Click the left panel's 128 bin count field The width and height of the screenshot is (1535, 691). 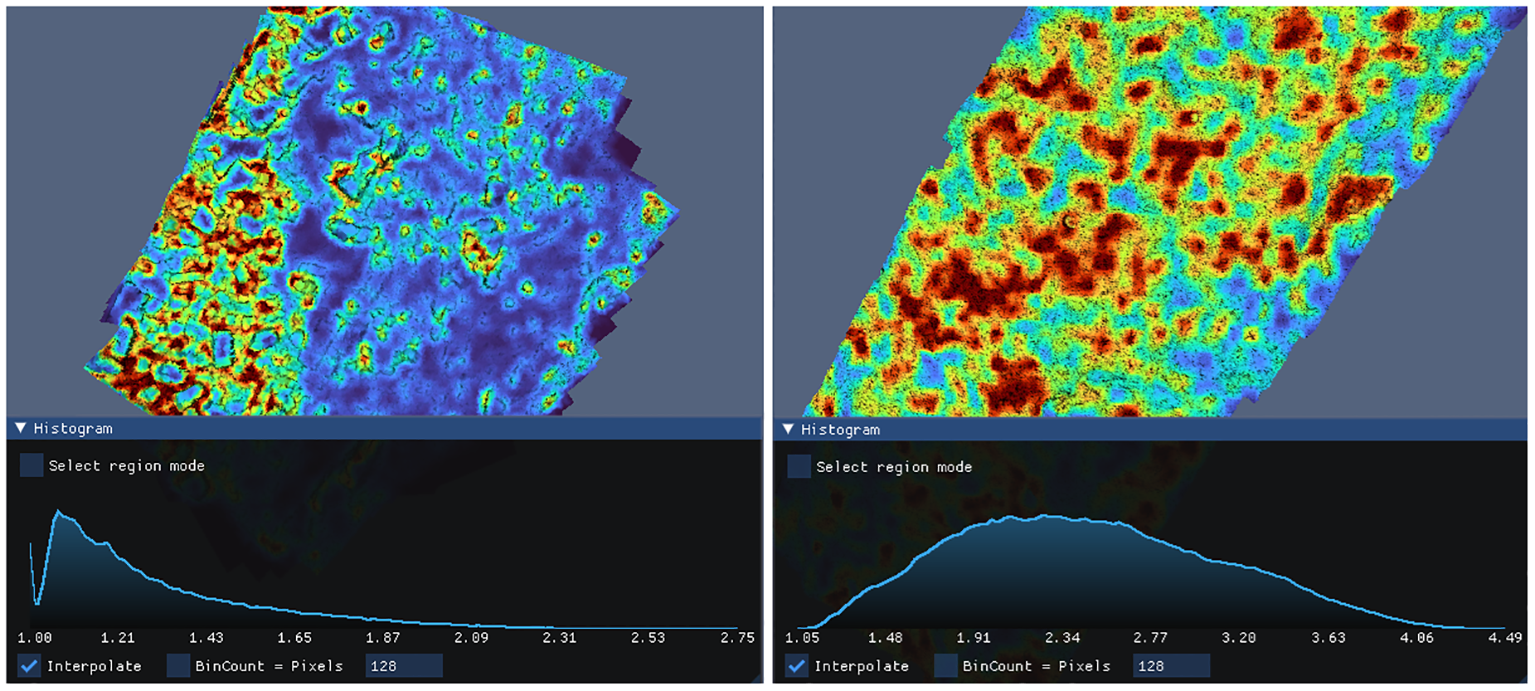point(403,666)
